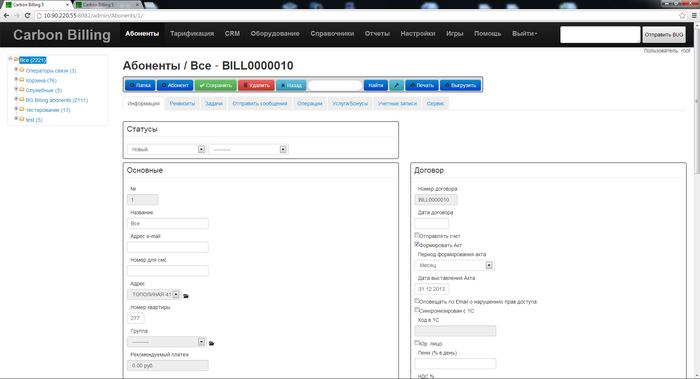The image size is (700, 379).
Task: Close the first Carbon Billing 5 tab
Action: [67, 4]
